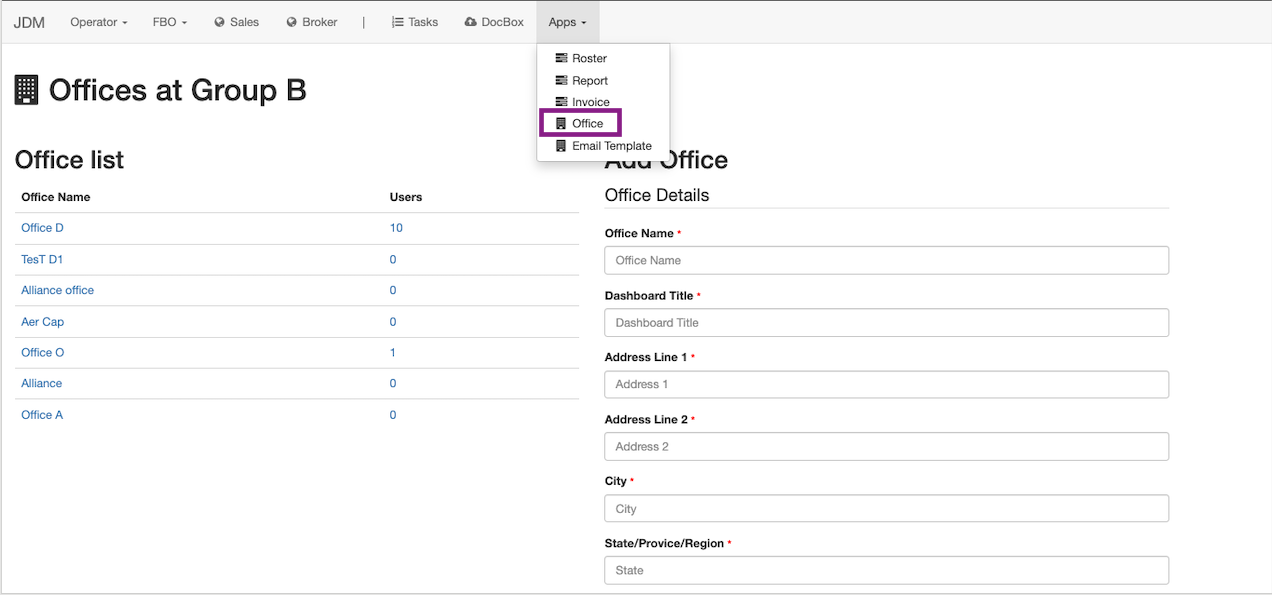This screenshot has width=1272, height=595.
Task: Expand the Operator dropdown menu
Action: pos(98,22)
